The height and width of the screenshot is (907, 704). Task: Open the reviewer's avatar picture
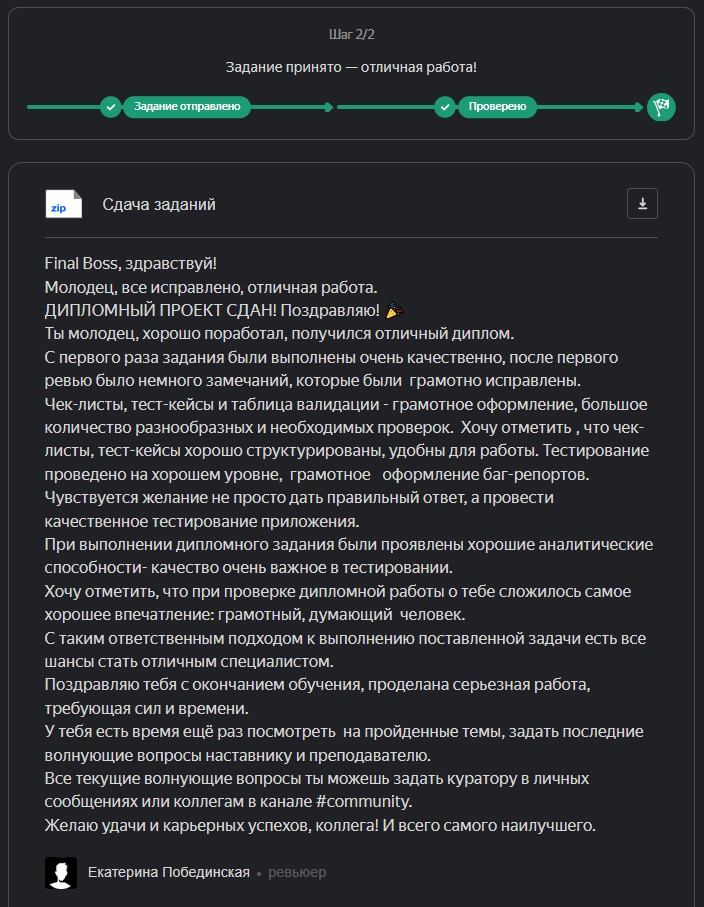click(61, 872)
